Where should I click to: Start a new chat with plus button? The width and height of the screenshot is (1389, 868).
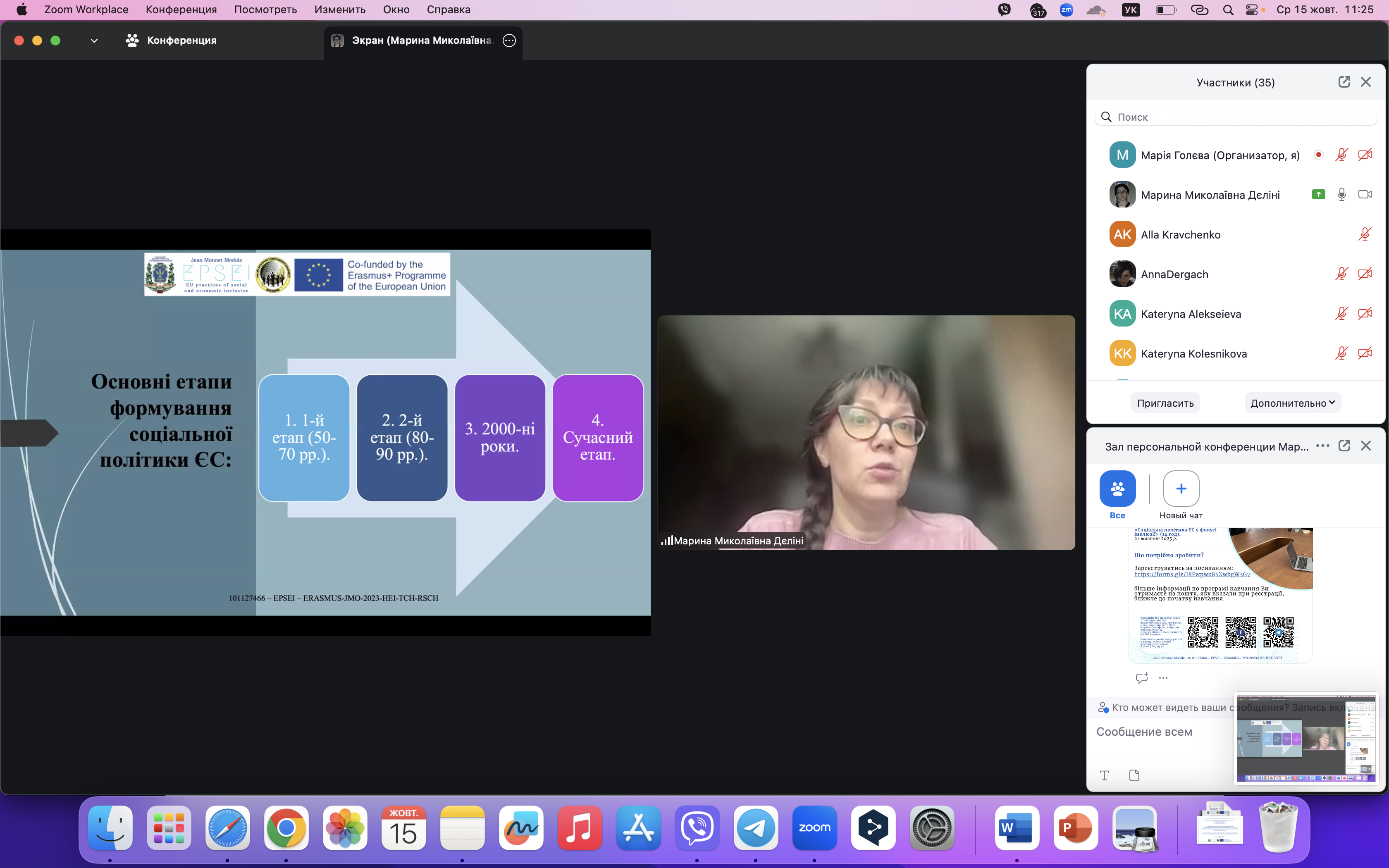coord(1181,489)
